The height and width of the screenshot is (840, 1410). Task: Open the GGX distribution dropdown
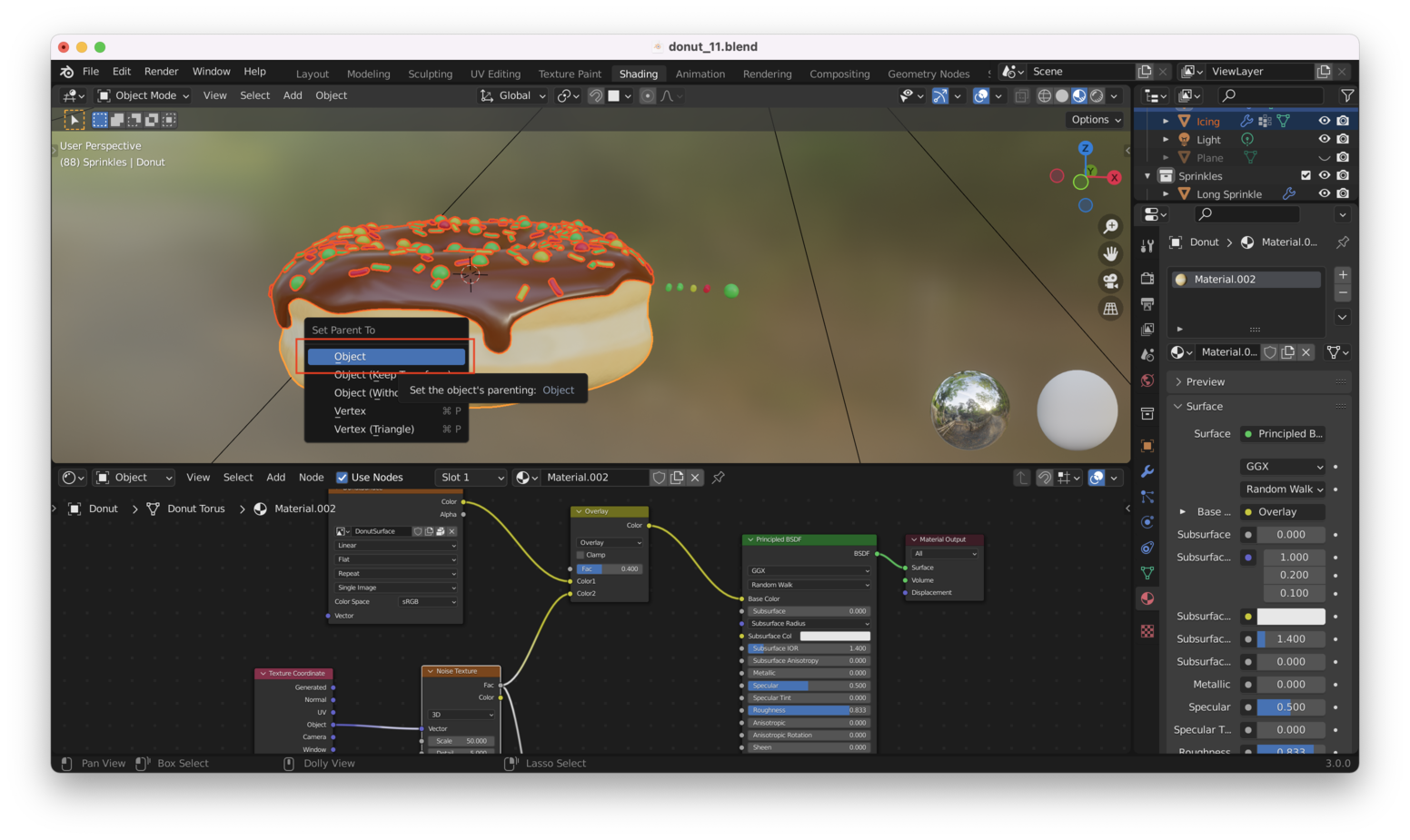pos(1283,467)
